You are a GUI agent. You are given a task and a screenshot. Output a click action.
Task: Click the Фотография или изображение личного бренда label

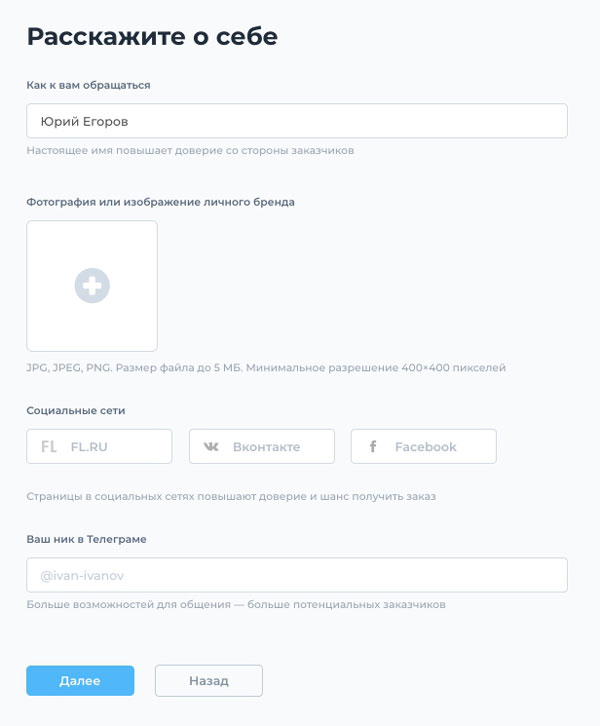coord(161,202)
